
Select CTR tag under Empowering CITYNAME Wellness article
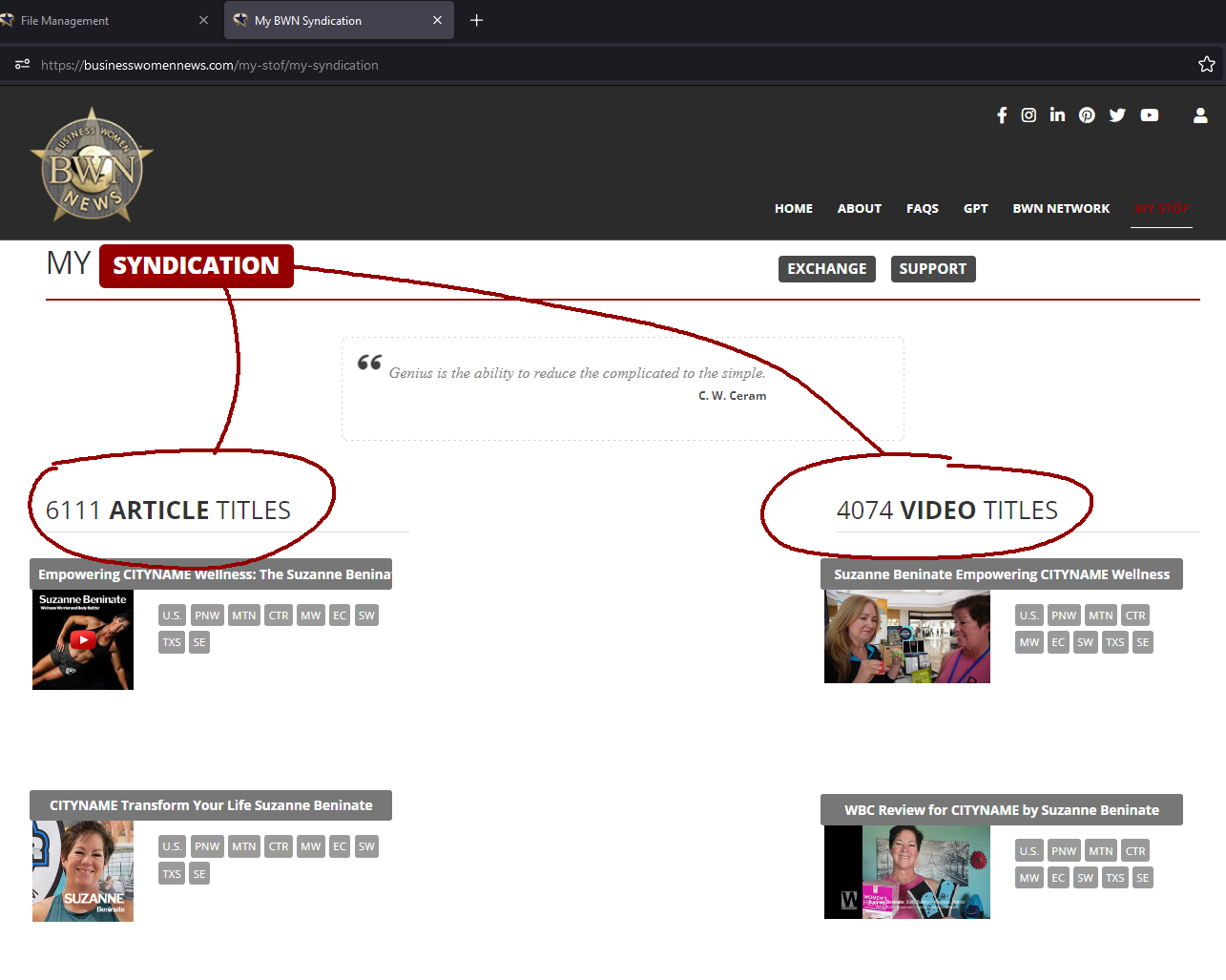point(279,615)
